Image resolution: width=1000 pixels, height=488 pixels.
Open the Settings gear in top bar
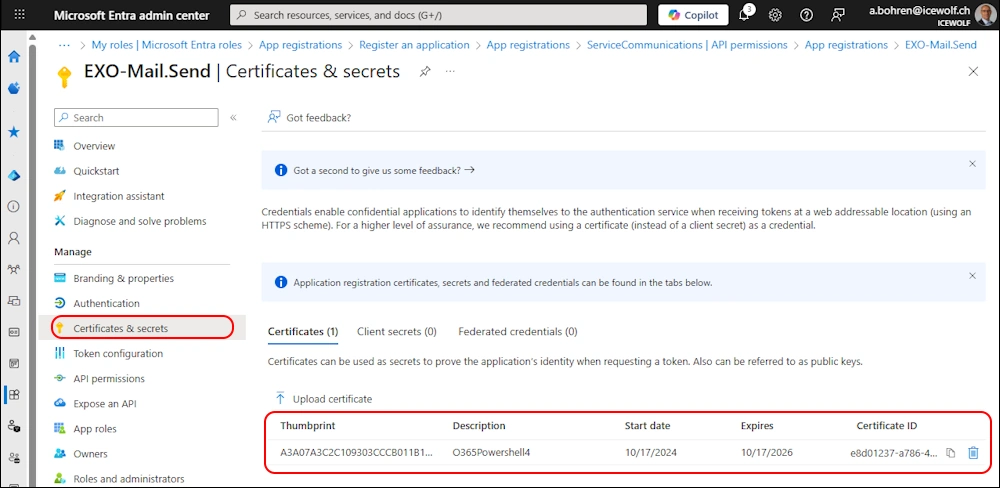[775, 15]
